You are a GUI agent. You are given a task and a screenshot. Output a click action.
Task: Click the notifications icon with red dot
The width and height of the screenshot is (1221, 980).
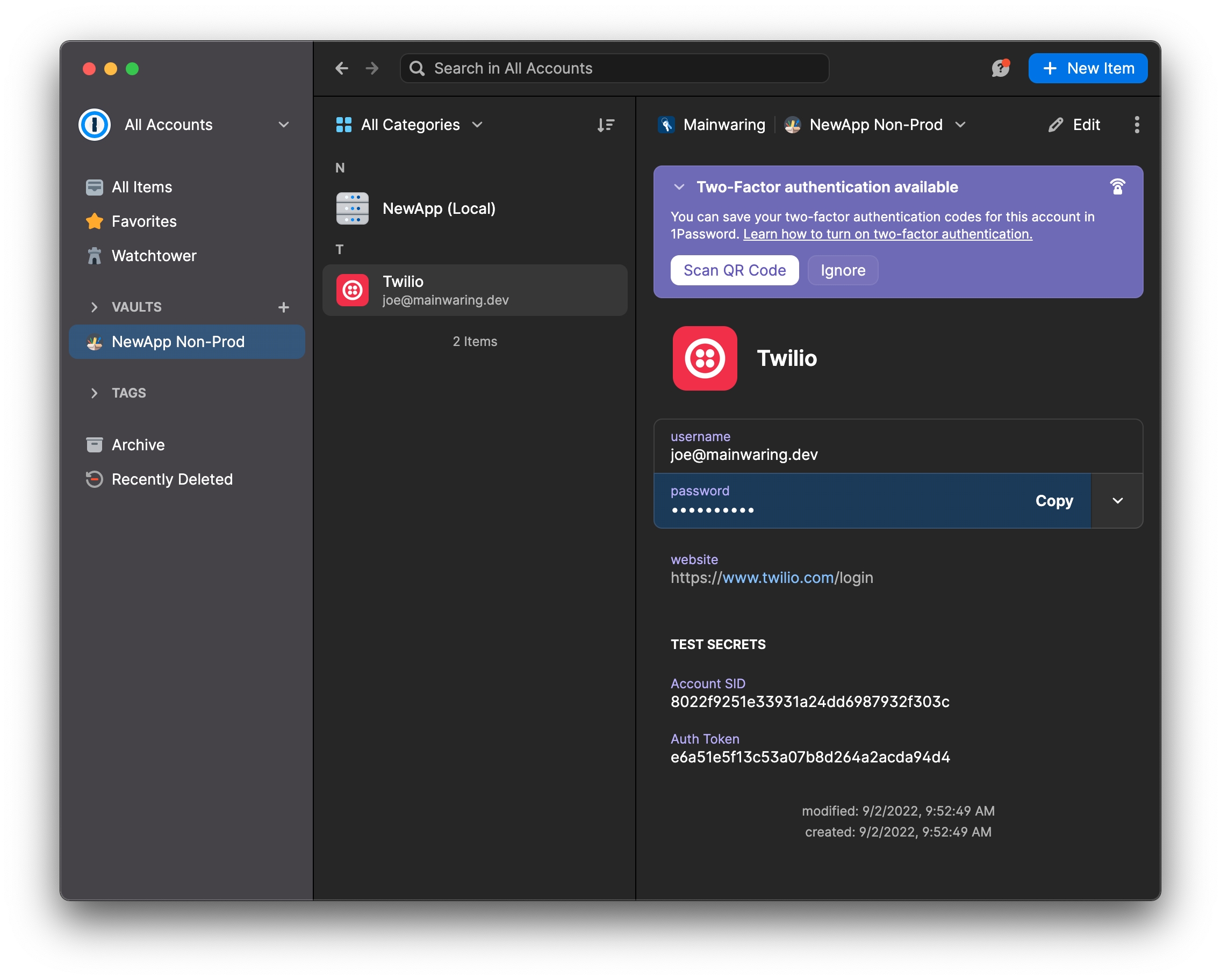(x=1000, y=68)
